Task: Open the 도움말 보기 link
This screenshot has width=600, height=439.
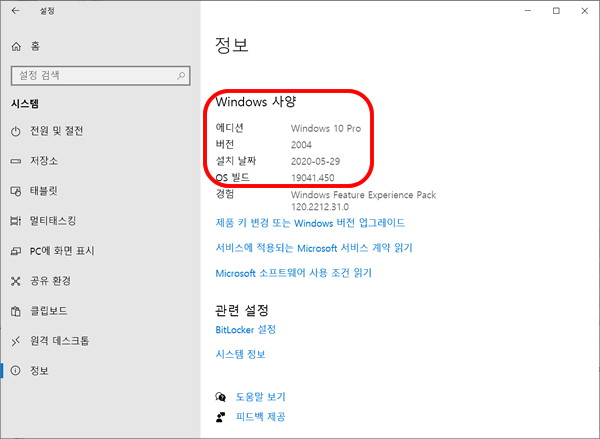Action: (261, 397)
